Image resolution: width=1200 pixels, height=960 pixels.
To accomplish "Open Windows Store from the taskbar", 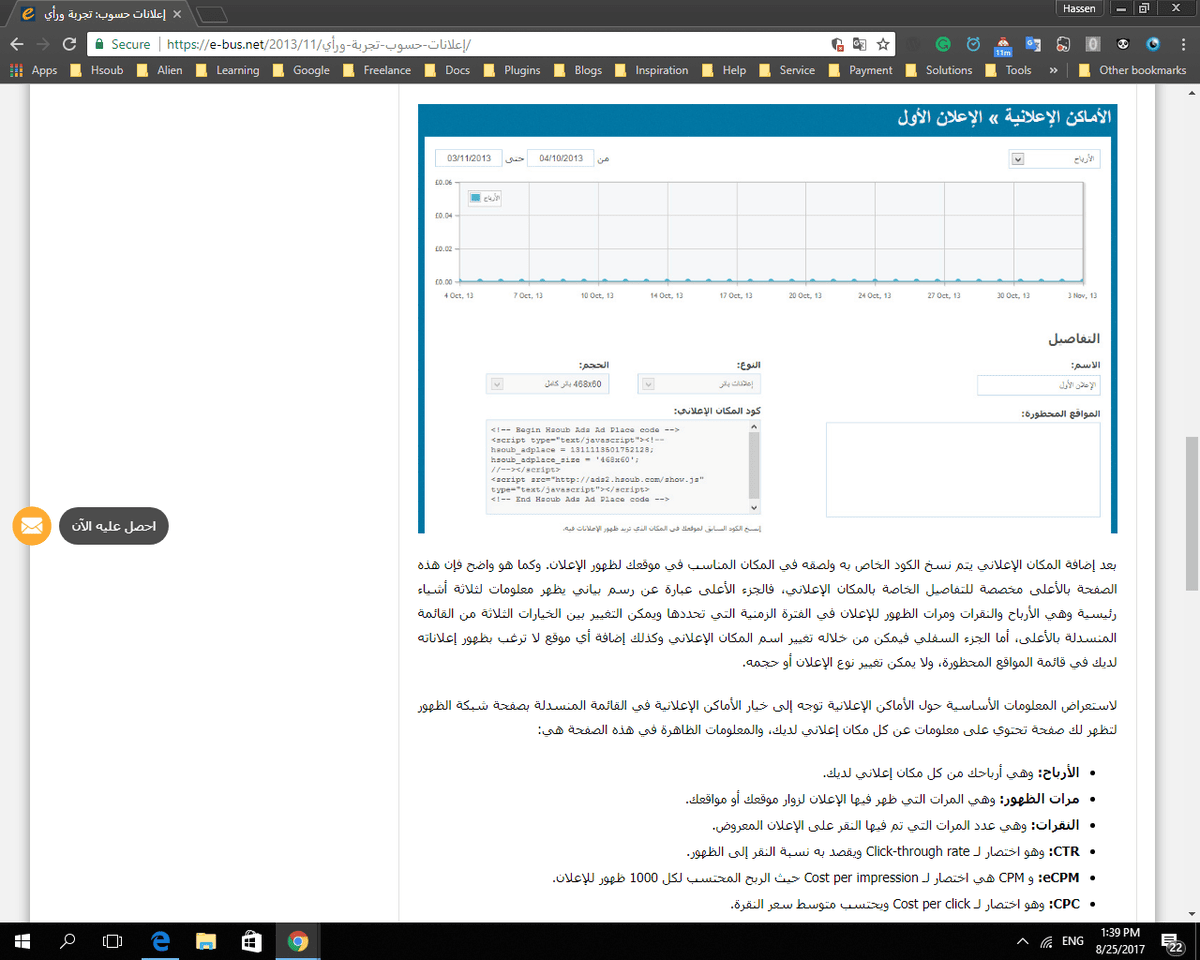I will coord(252,941).
